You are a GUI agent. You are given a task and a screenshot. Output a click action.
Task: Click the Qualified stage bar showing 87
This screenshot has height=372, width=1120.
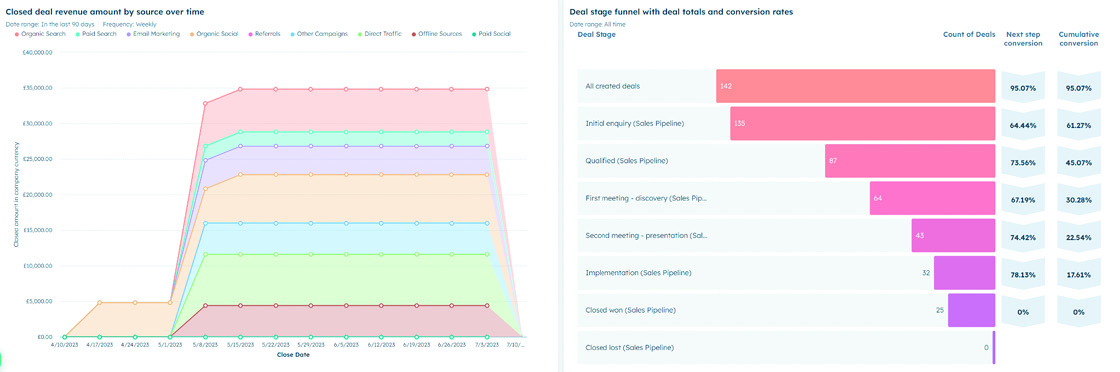point(910,161)
